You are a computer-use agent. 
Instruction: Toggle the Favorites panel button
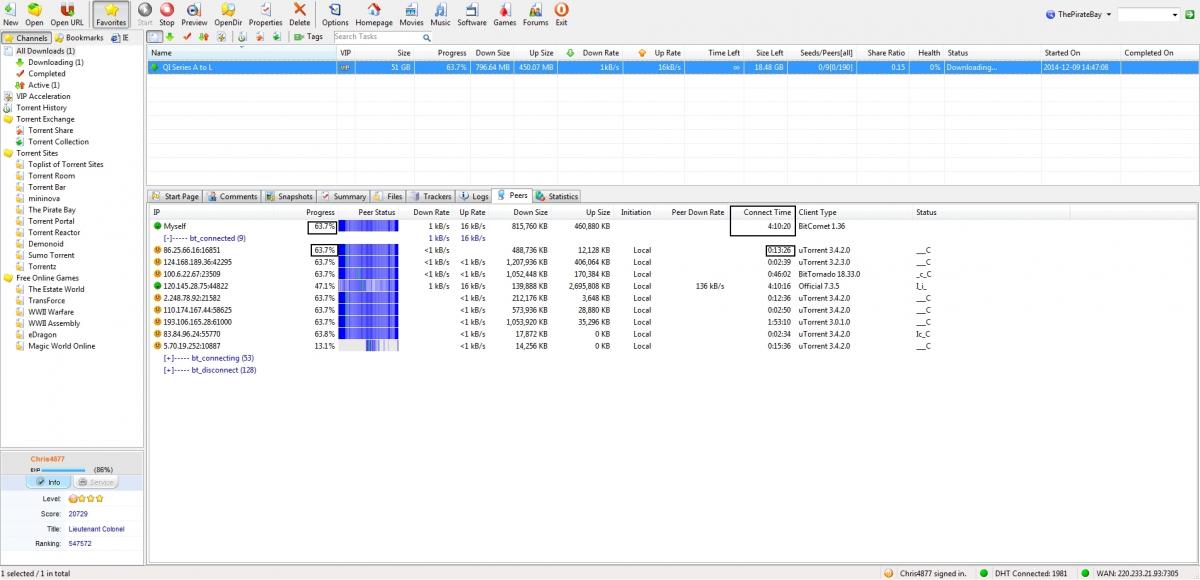[110, 13]
